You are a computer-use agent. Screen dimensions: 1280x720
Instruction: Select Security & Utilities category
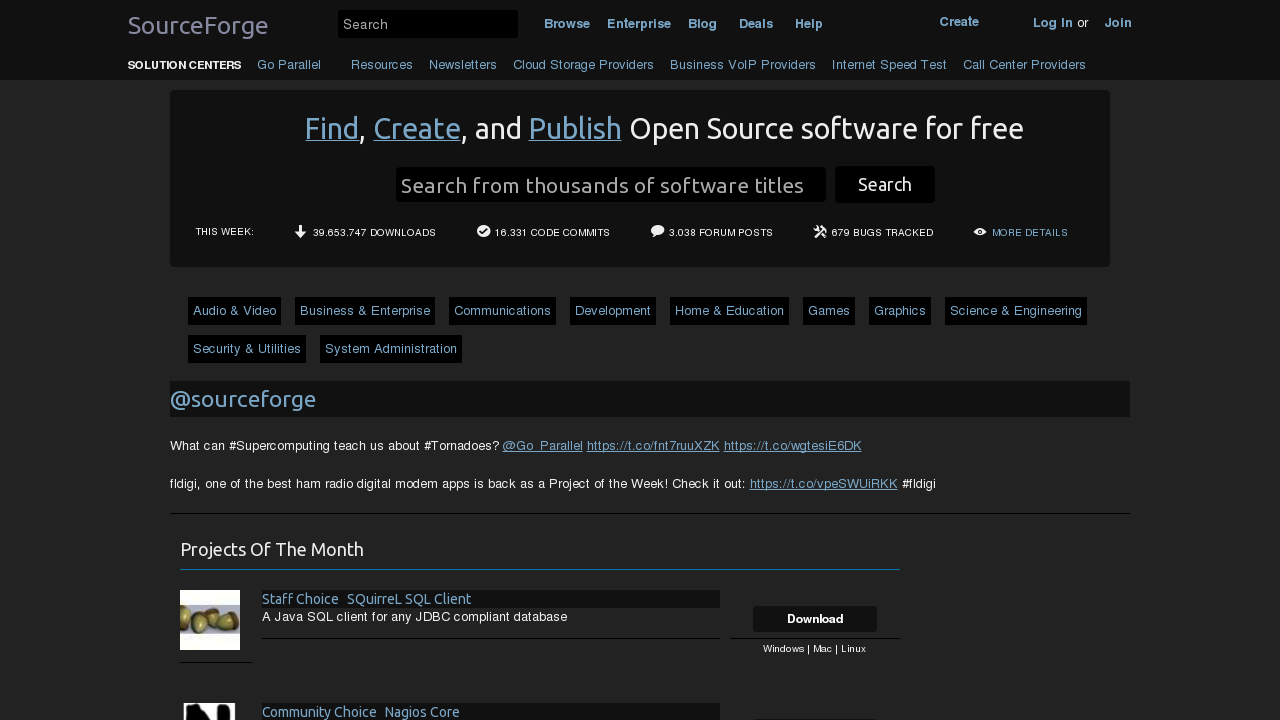click(x=247, y=349)
